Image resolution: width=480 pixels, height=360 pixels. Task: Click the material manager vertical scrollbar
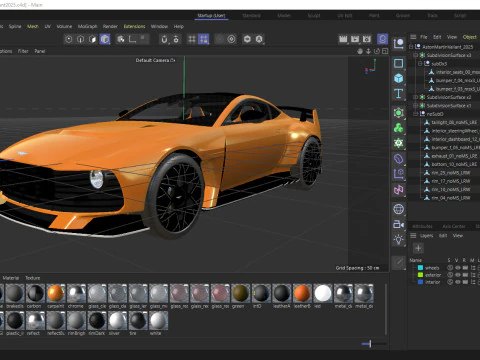[386, 310]
